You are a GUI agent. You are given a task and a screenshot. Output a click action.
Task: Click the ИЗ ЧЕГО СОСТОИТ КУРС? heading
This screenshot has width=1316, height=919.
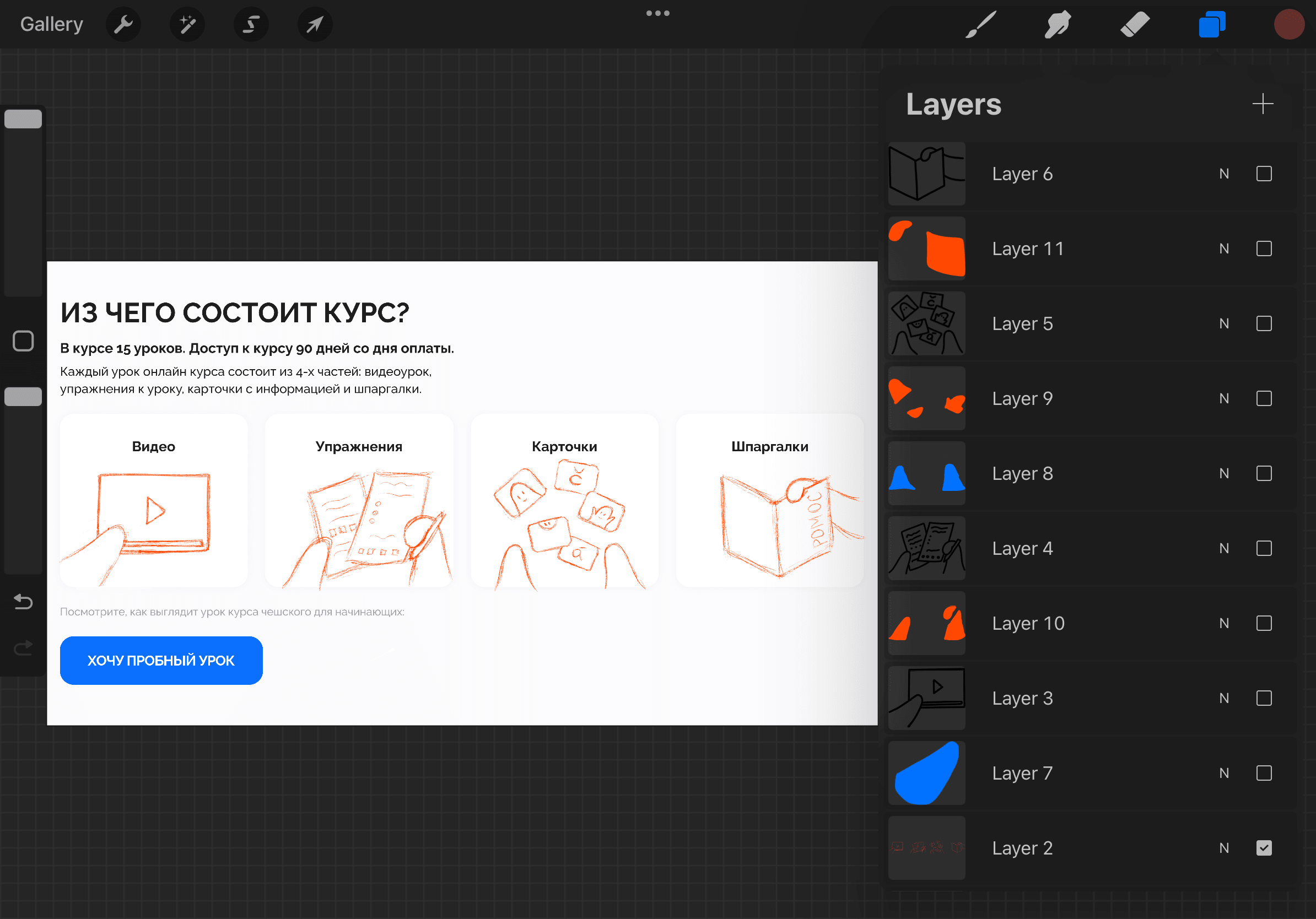click(235, 313)
